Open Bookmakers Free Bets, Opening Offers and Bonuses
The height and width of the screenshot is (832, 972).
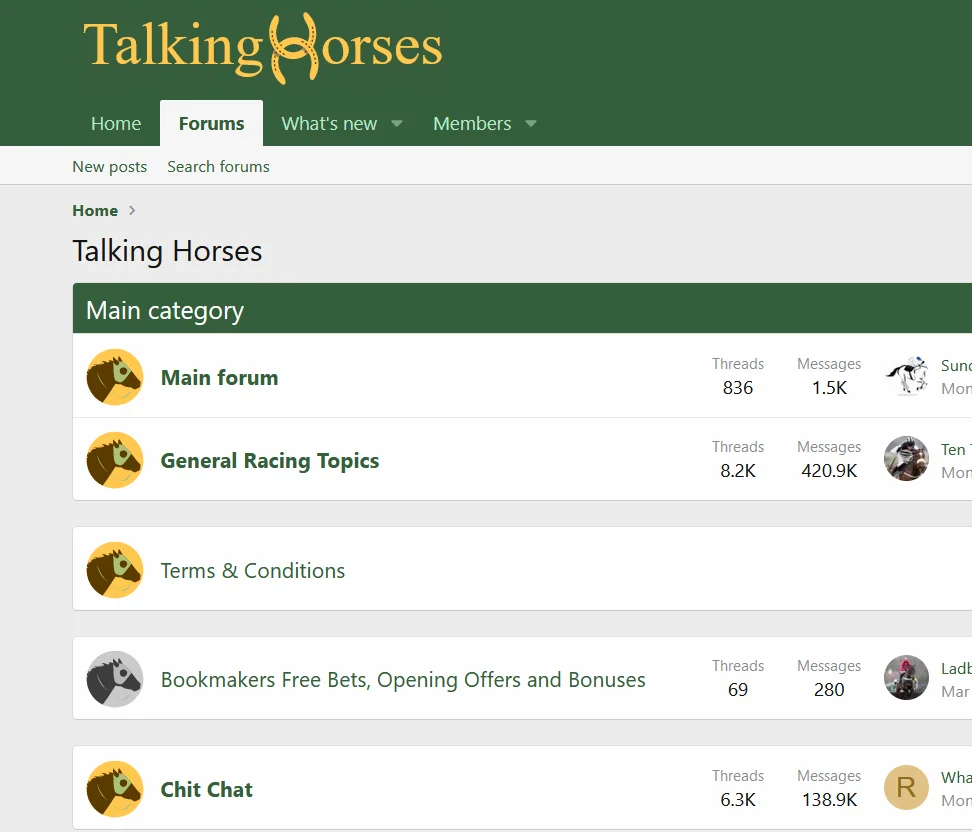click(403, 679)
